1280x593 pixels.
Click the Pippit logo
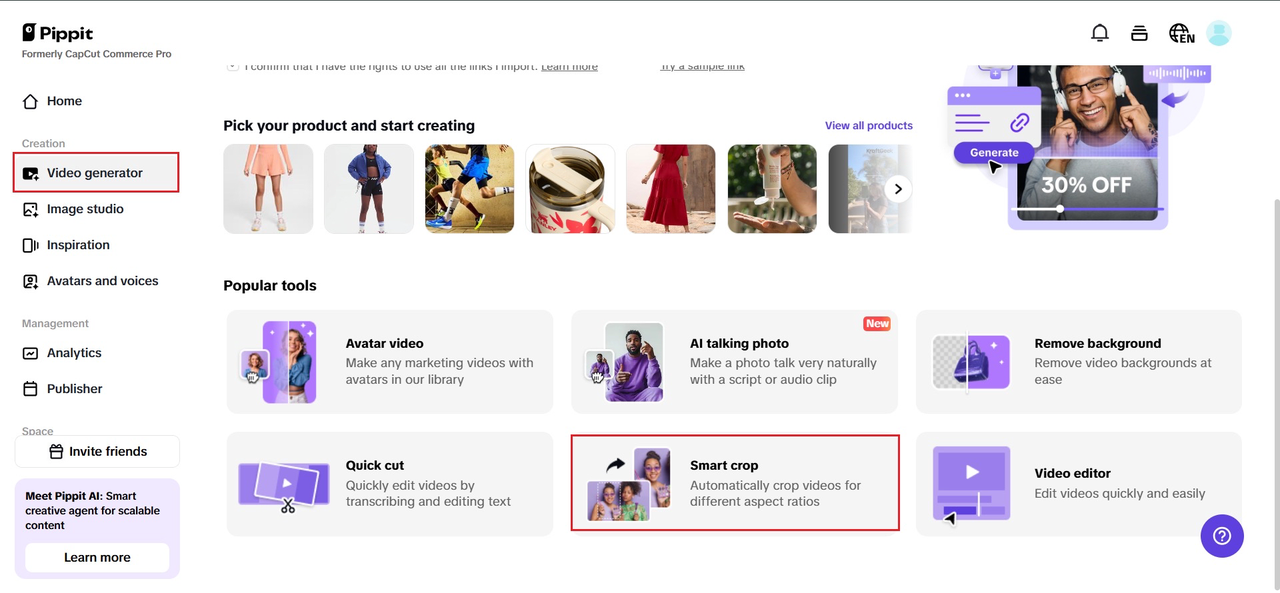[58, 33]
